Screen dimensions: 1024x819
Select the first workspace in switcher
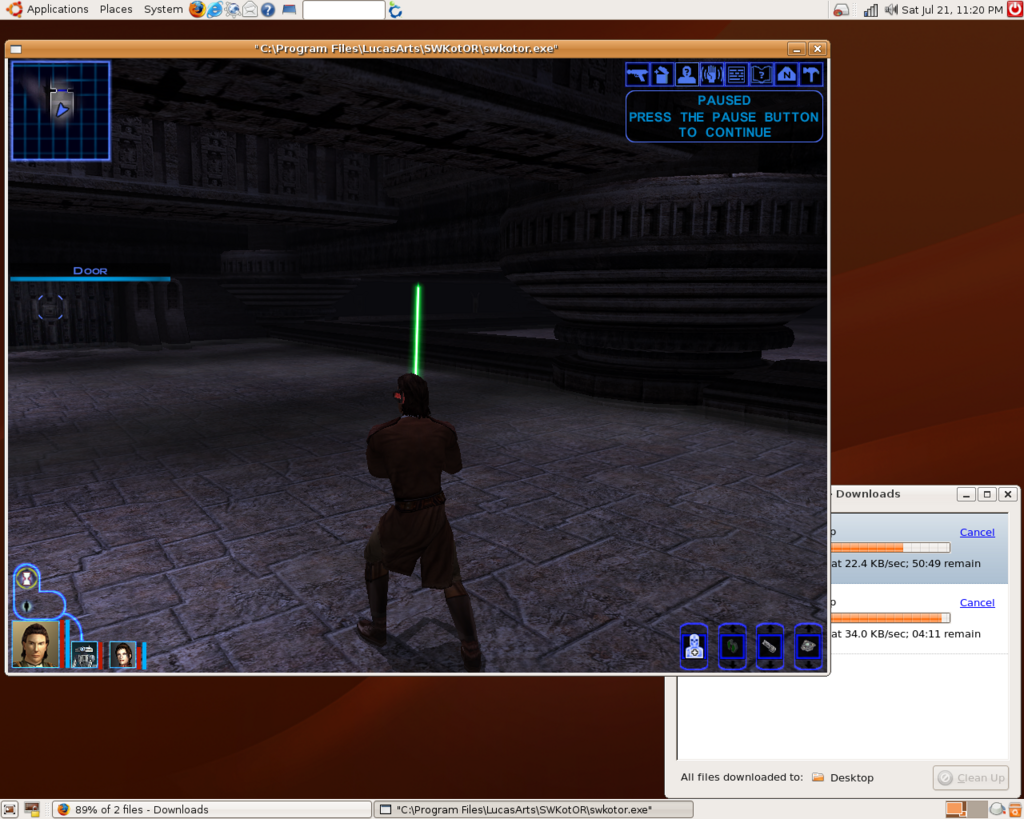(x=956, y=809)
